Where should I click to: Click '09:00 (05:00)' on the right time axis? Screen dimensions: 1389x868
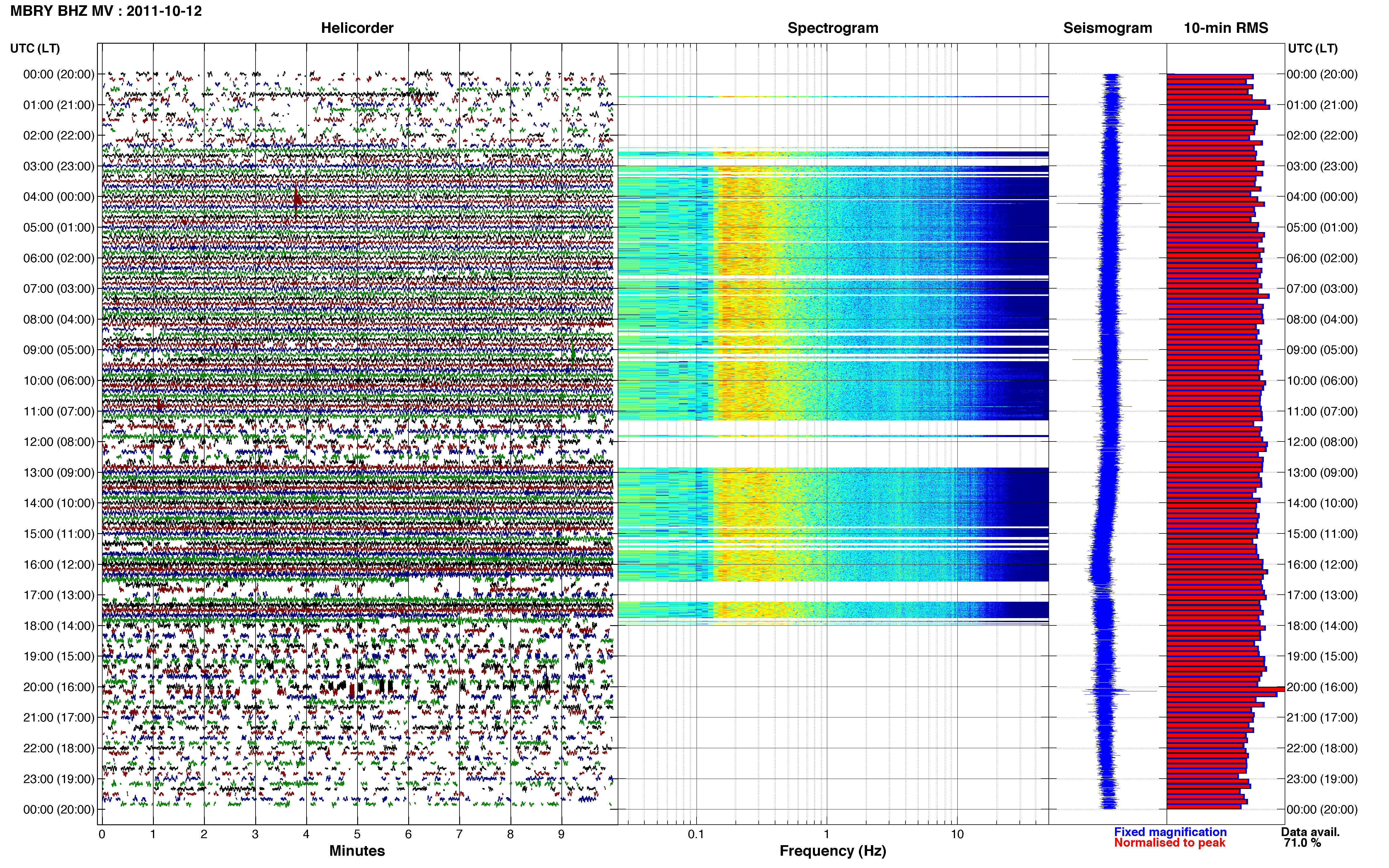pyautogui.click(x=1322, y=350)
